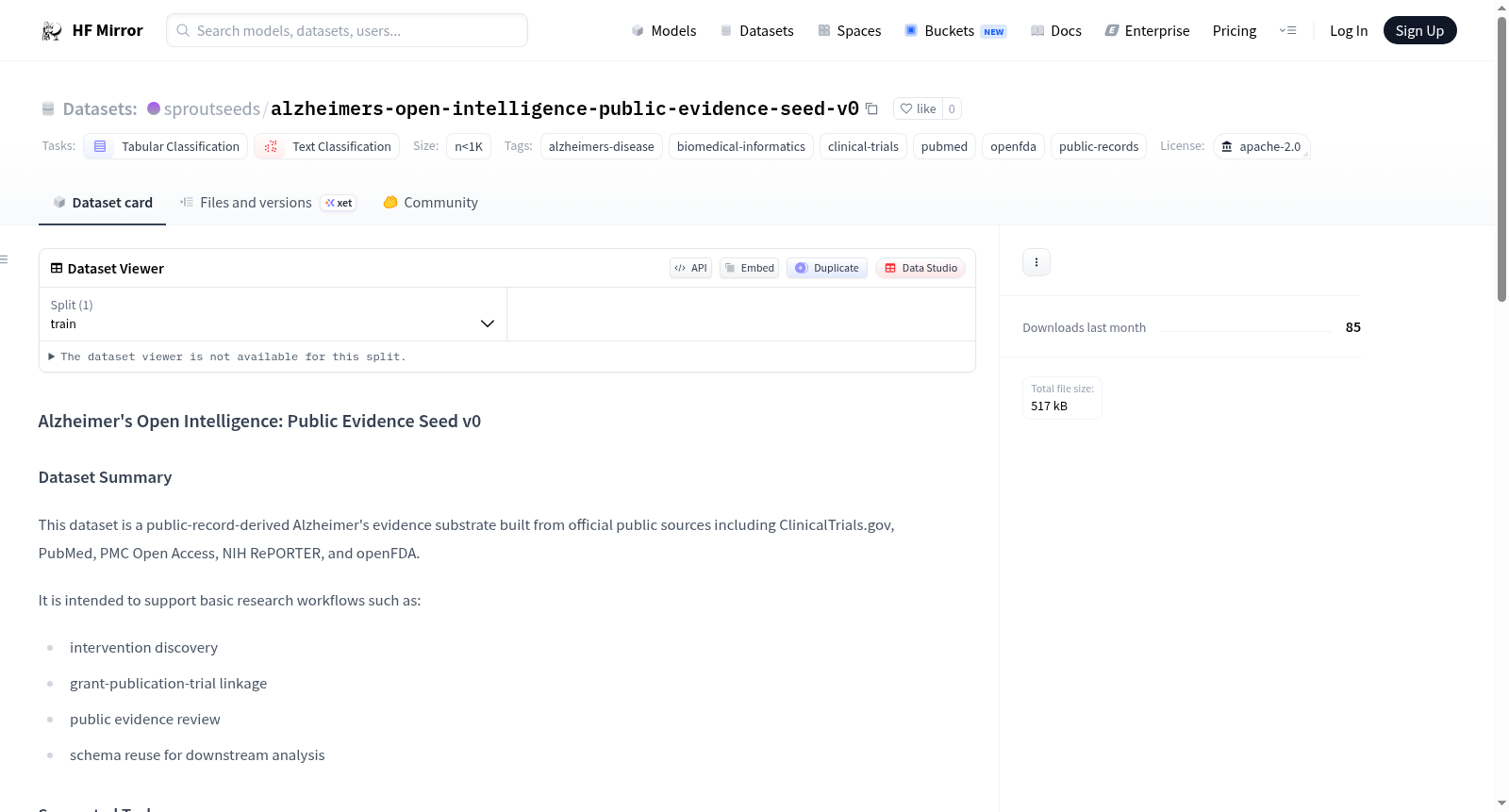Viewport: 1509px width, 812px height.
Task: Click the n<1K size tag
Action: tap(469, 146)
